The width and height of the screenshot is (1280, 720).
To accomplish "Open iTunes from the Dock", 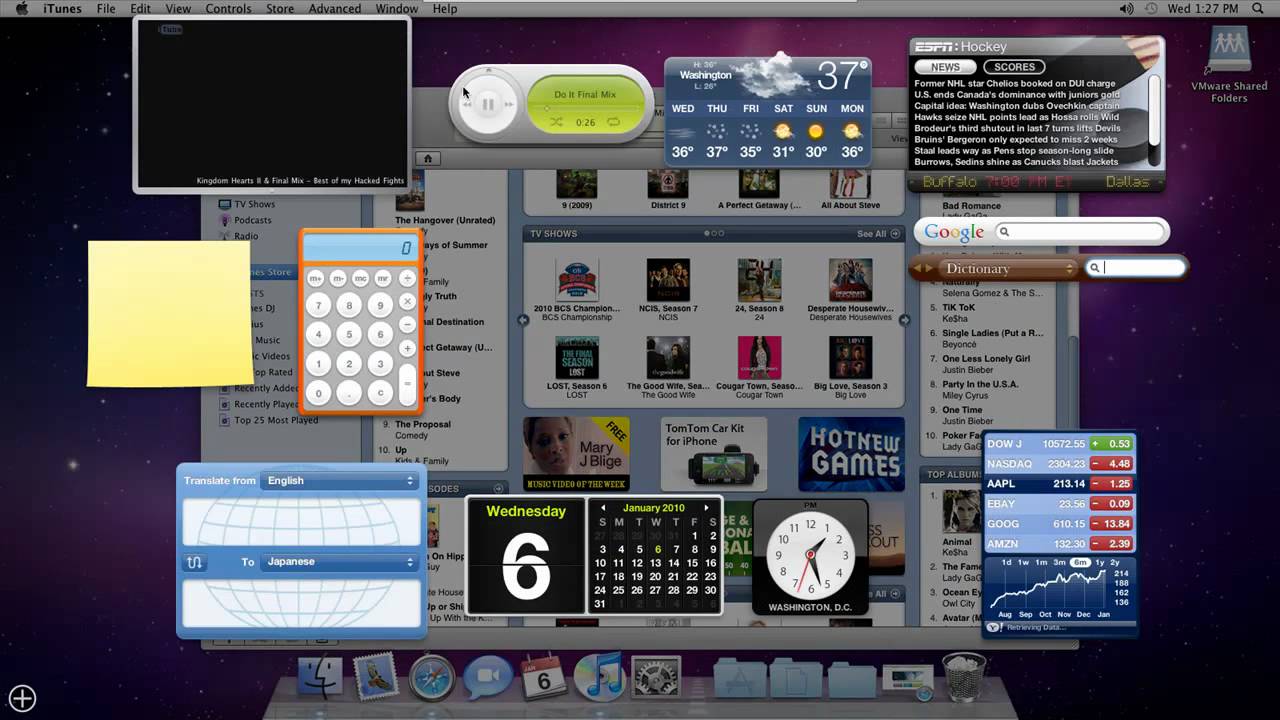I will [600, 678].
